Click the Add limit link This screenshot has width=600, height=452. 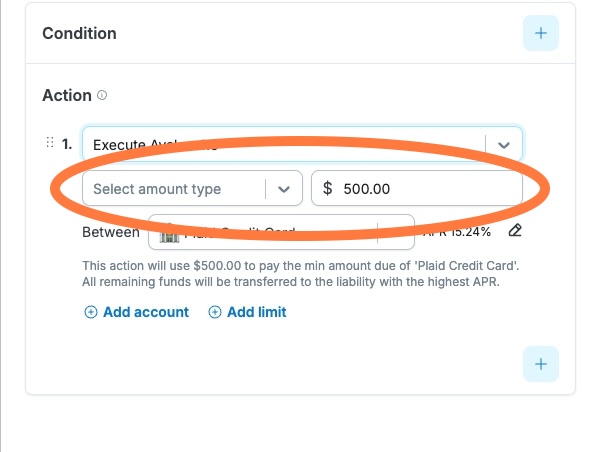tap(256, 312)
